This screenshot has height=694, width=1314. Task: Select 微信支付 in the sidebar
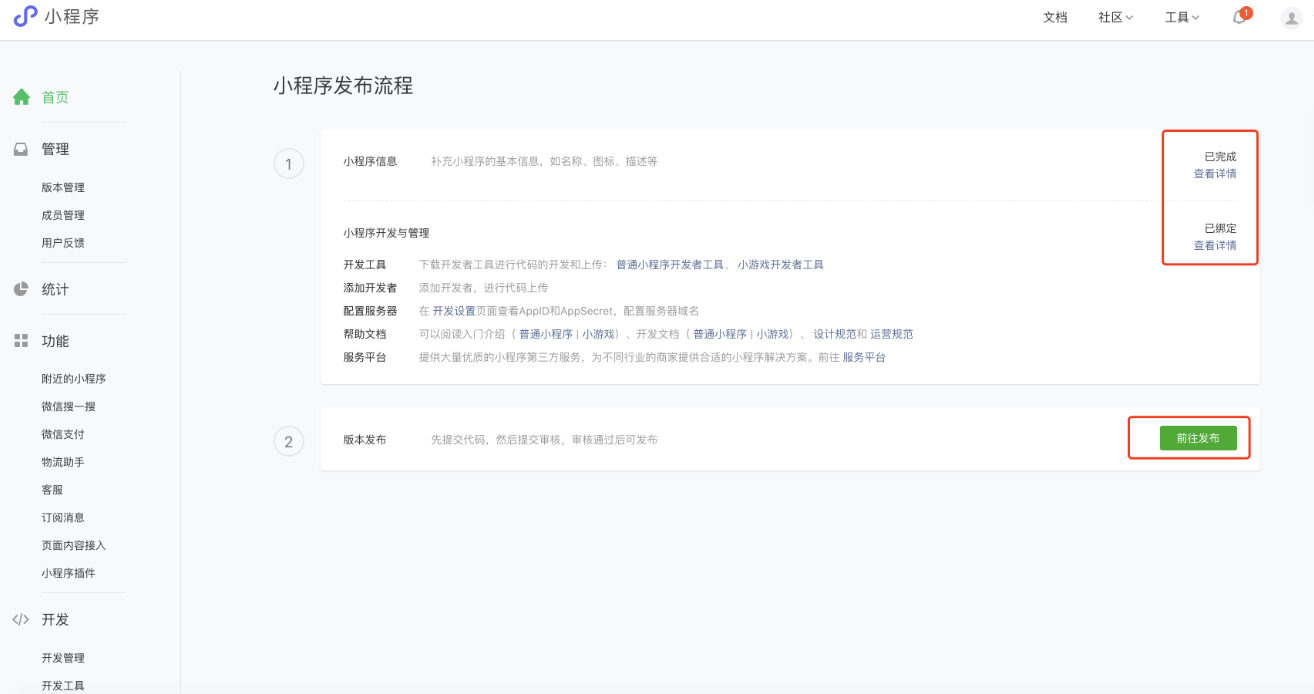click(63, 434)
